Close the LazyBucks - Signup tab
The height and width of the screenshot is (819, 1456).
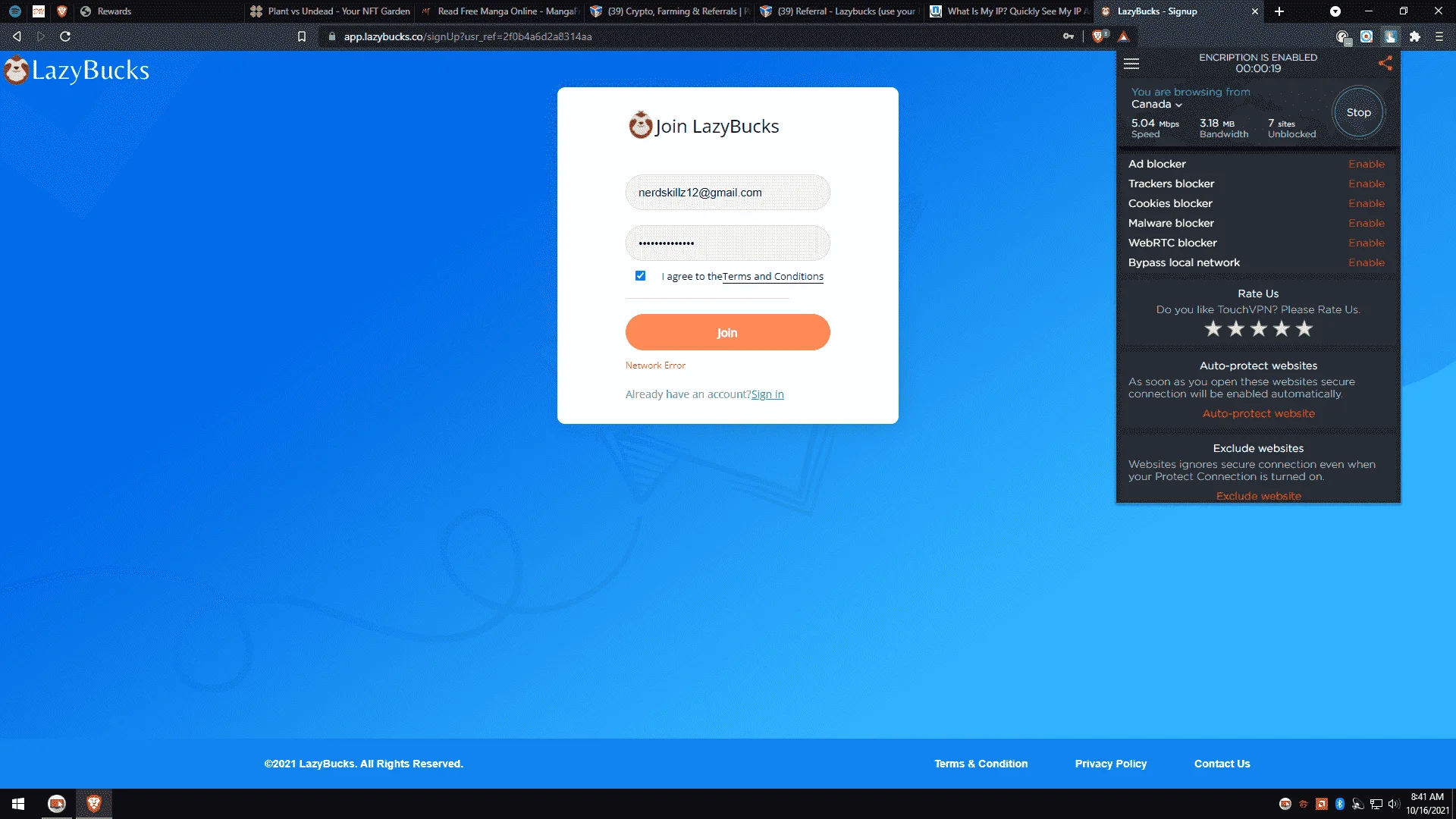tap(1254, 11)
